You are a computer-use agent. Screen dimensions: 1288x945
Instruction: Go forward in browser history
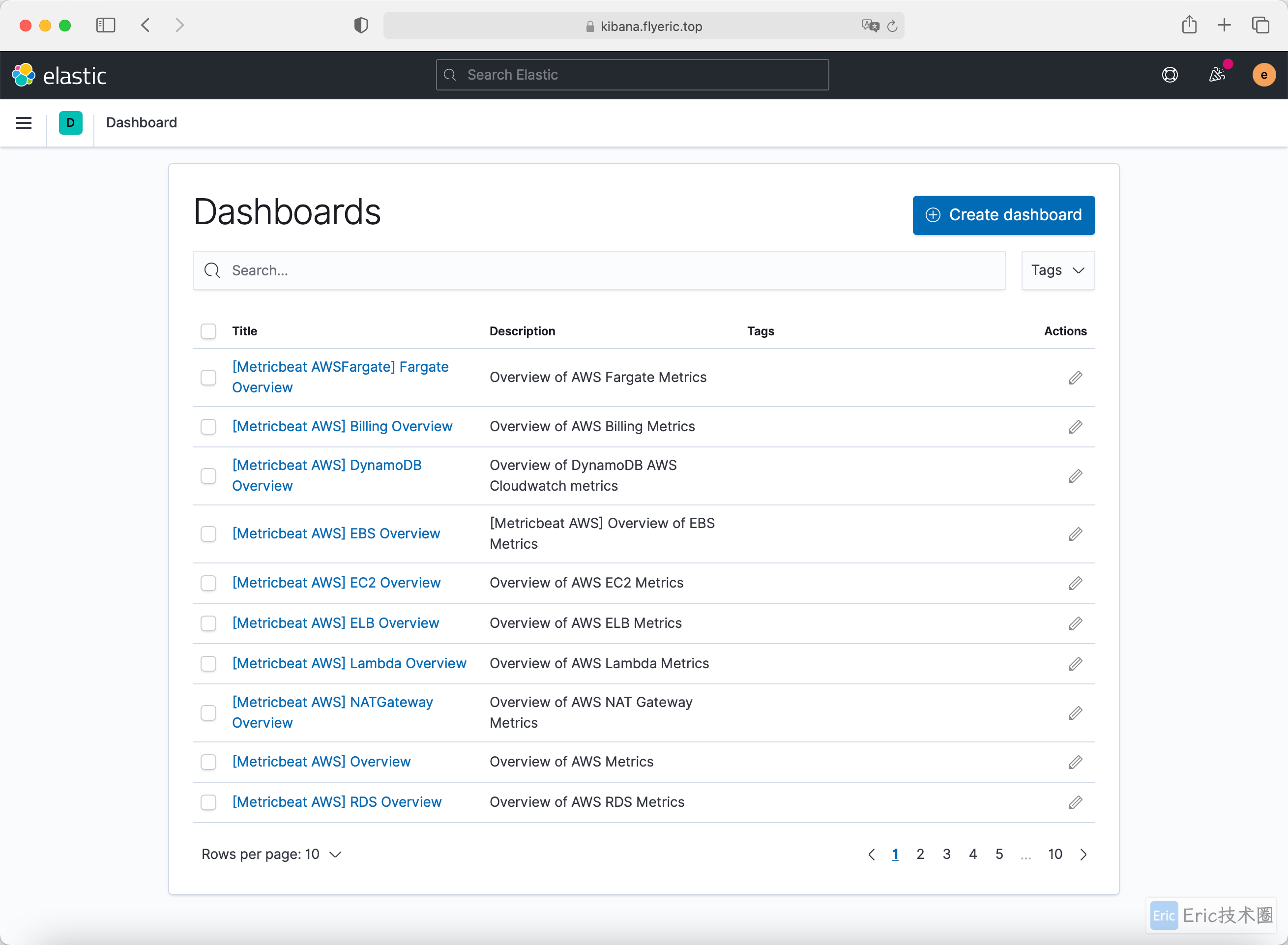tap(179, 25)
